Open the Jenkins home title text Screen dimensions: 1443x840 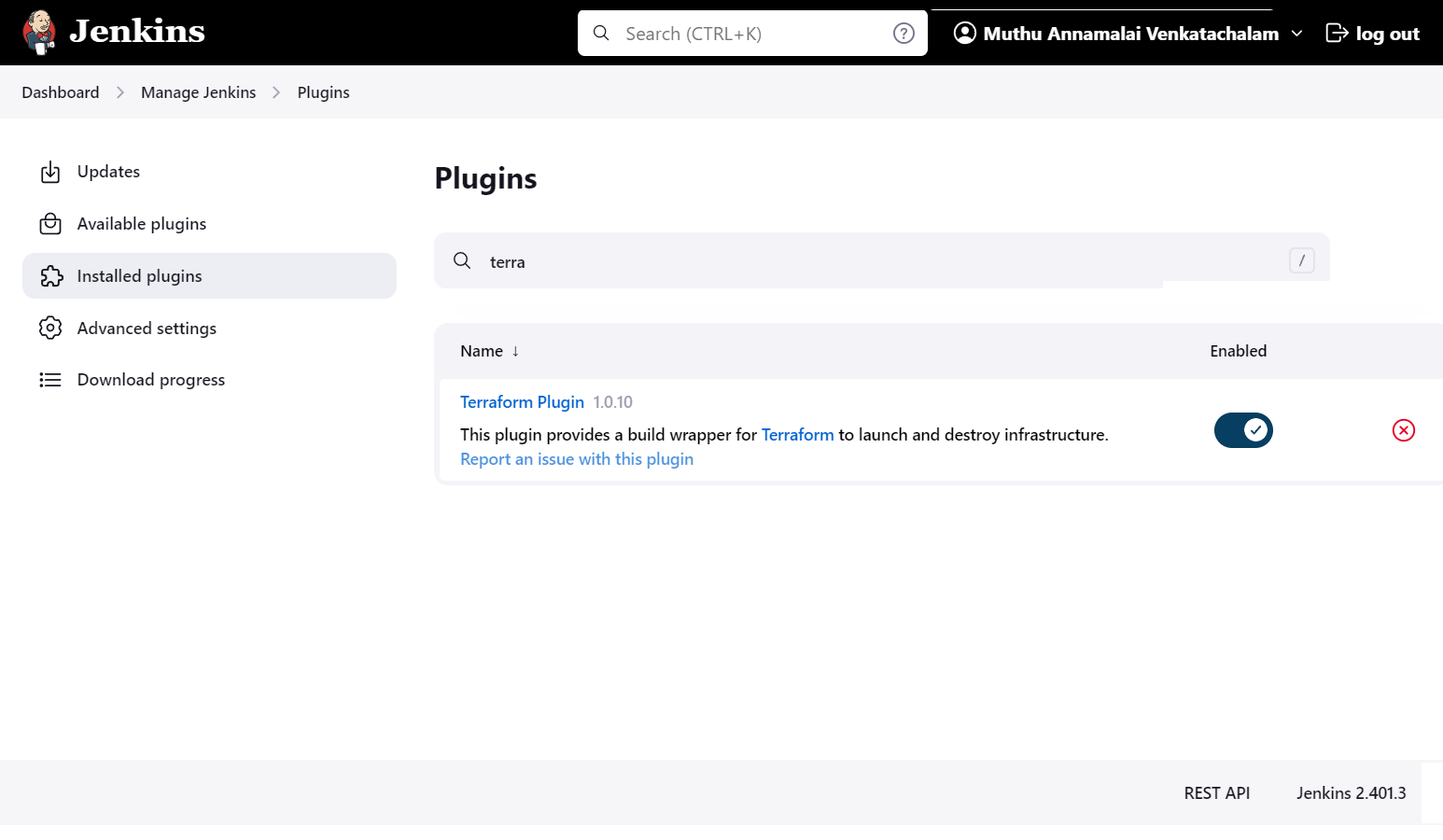[137, 32]
